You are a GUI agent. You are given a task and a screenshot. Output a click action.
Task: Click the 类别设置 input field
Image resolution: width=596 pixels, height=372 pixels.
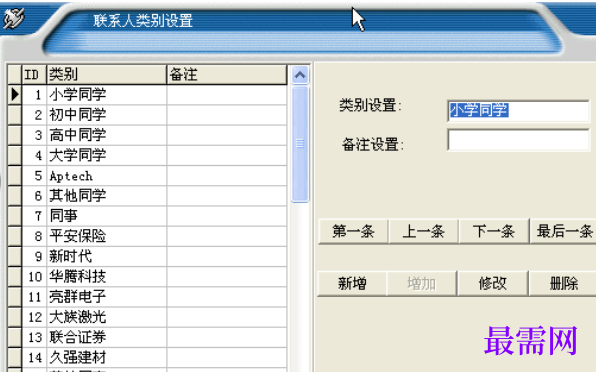point(518,111)
